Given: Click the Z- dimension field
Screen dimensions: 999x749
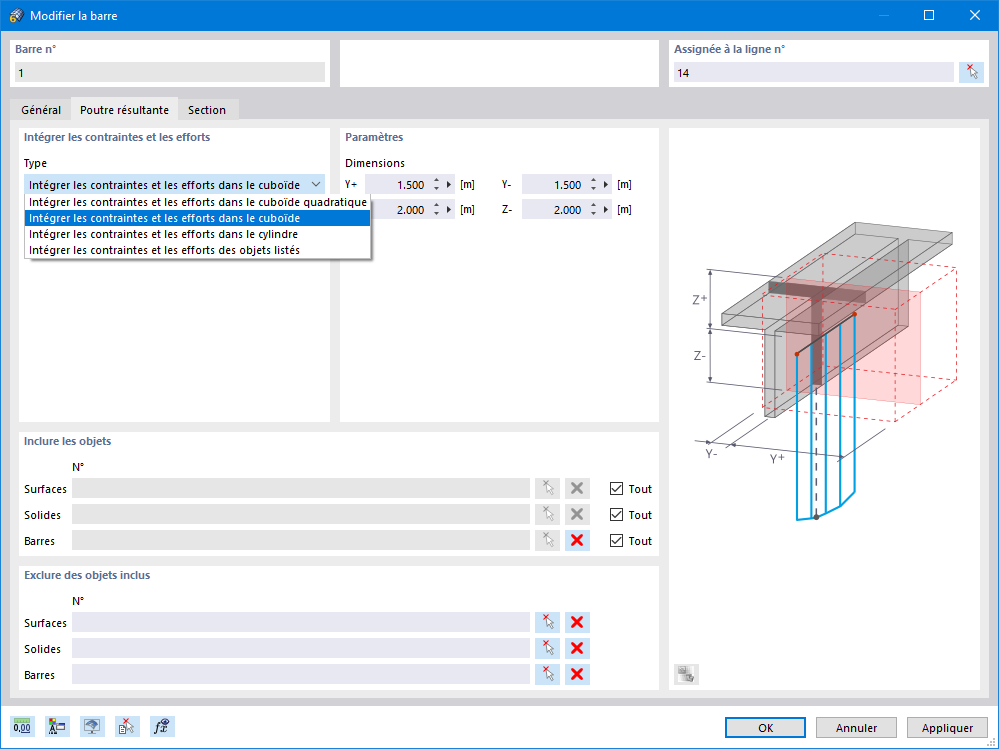Looking at the screenshot, I should [x=555, y=210].
